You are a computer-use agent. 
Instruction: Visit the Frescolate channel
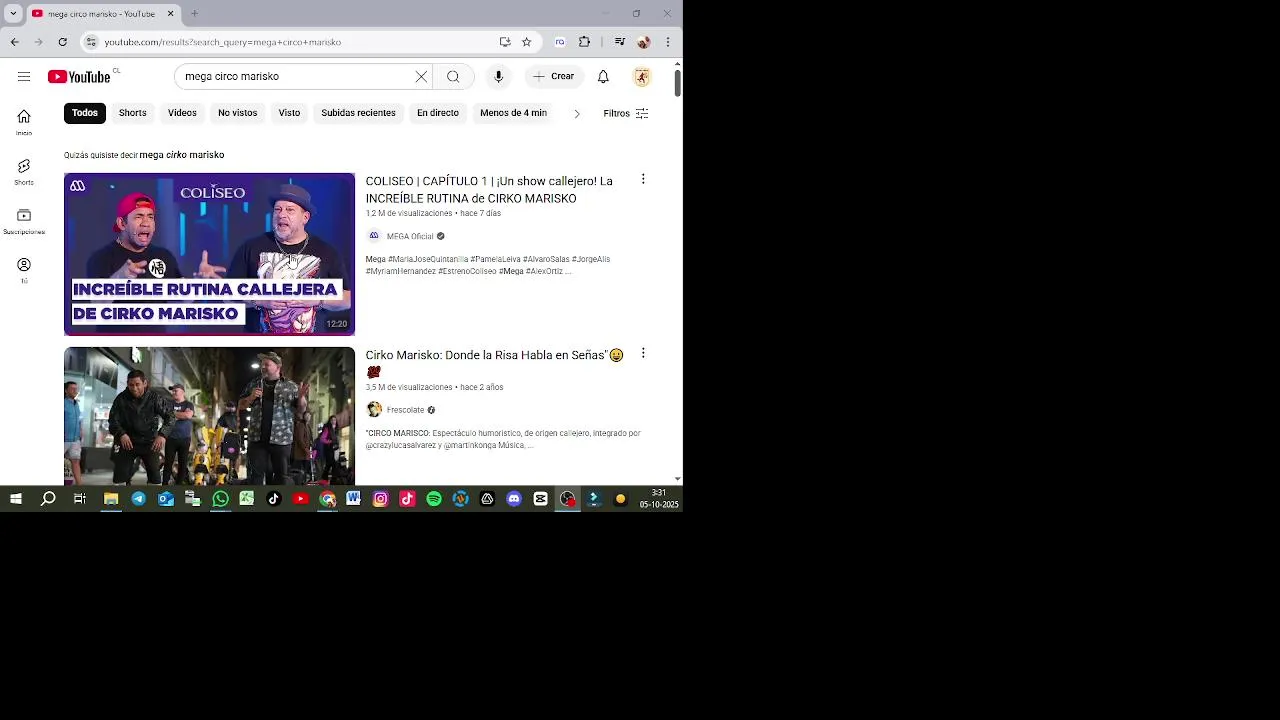tap(405, 410)
